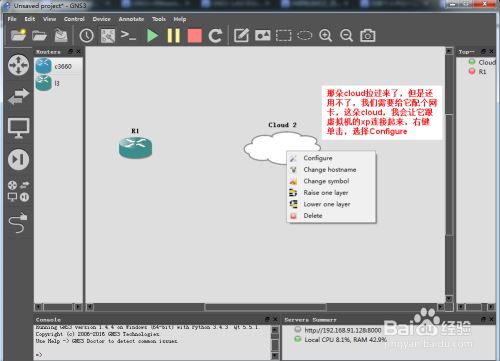Open the File menu
This screenshot has width=500, height=361.
(x=12, y=19)
